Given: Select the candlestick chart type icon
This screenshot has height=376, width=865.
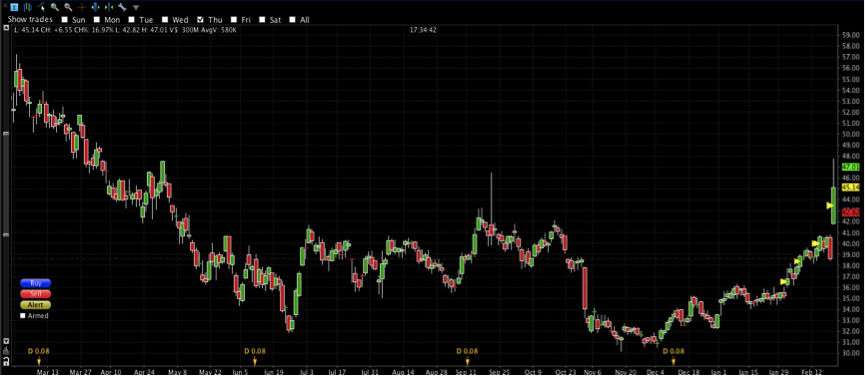Looking at the screenshot, I should coord(28,7).
